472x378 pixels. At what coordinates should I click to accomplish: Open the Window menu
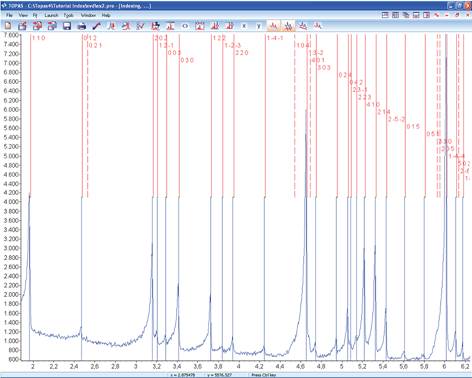(88, 15)
